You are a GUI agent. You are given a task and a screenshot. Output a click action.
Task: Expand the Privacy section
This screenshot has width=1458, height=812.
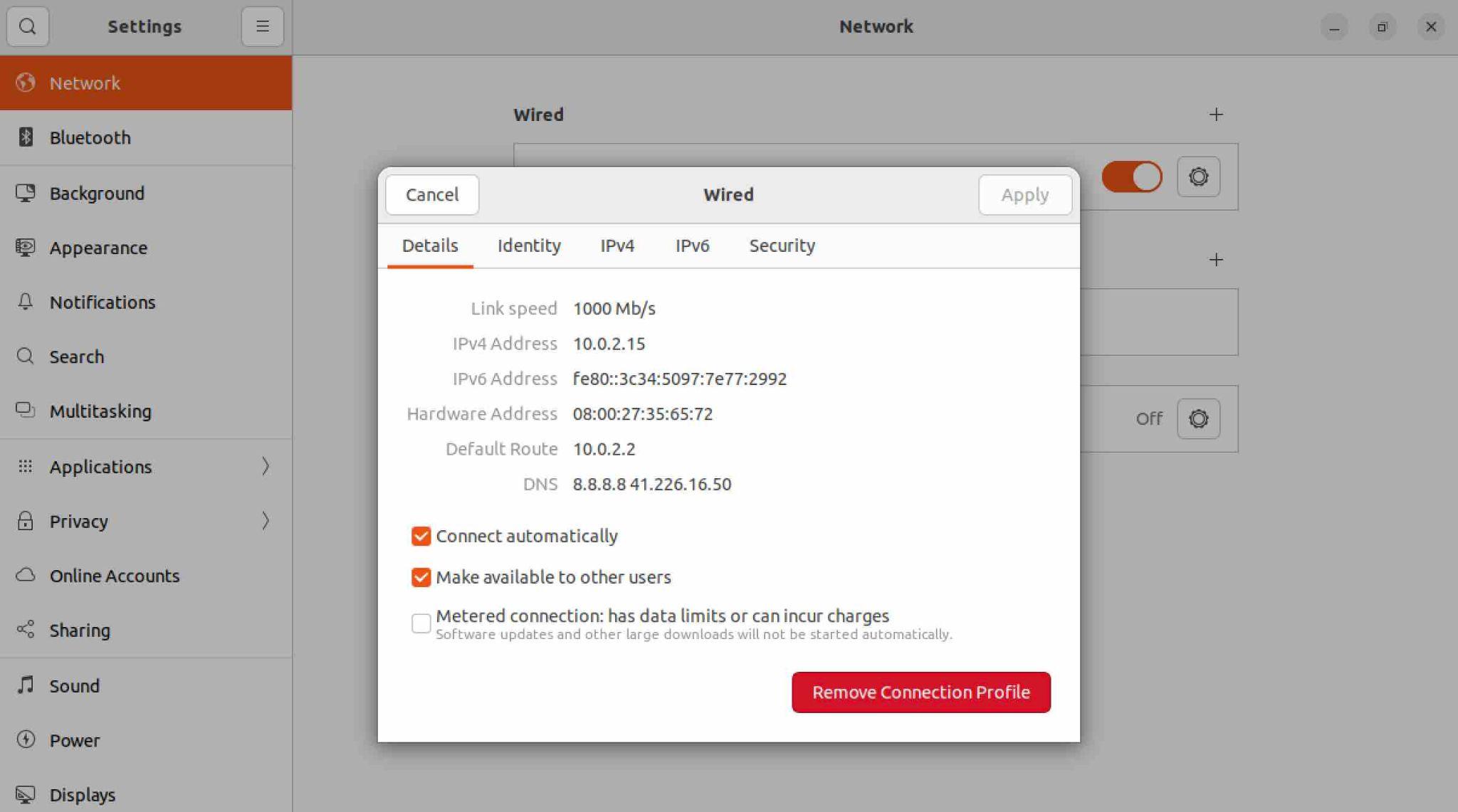266,521
